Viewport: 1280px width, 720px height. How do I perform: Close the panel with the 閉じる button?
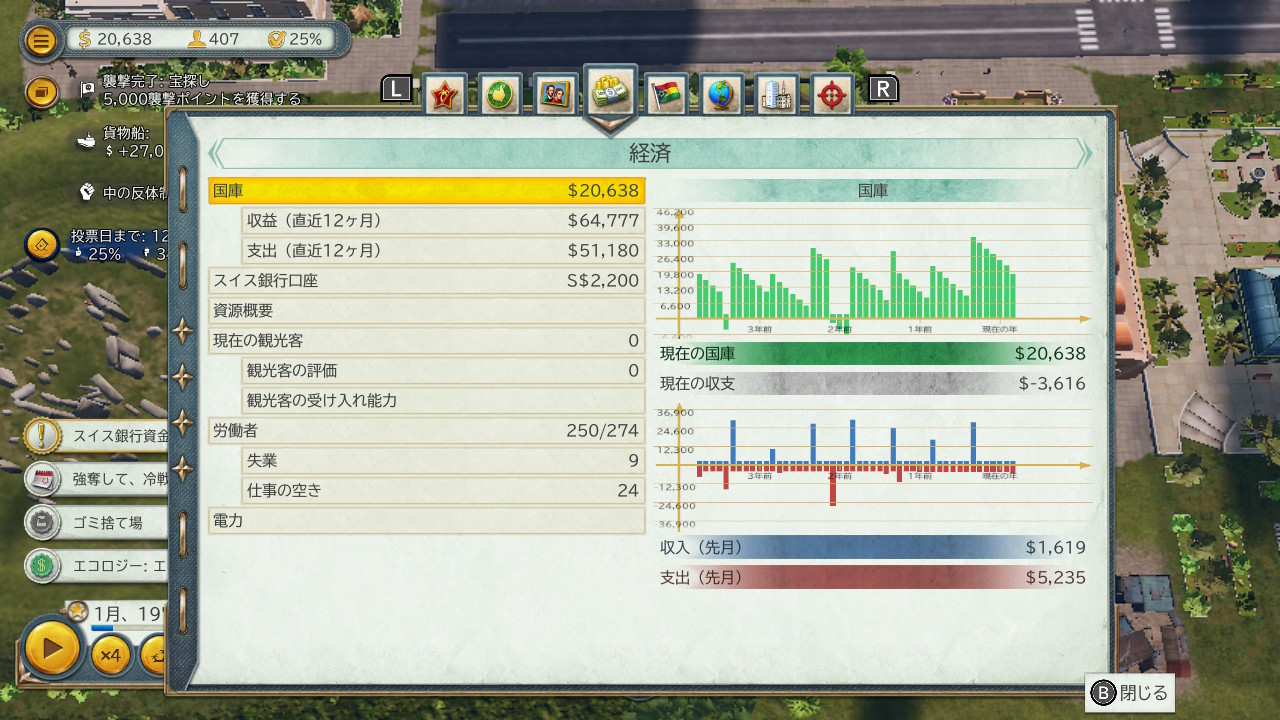coord(1130,693)
